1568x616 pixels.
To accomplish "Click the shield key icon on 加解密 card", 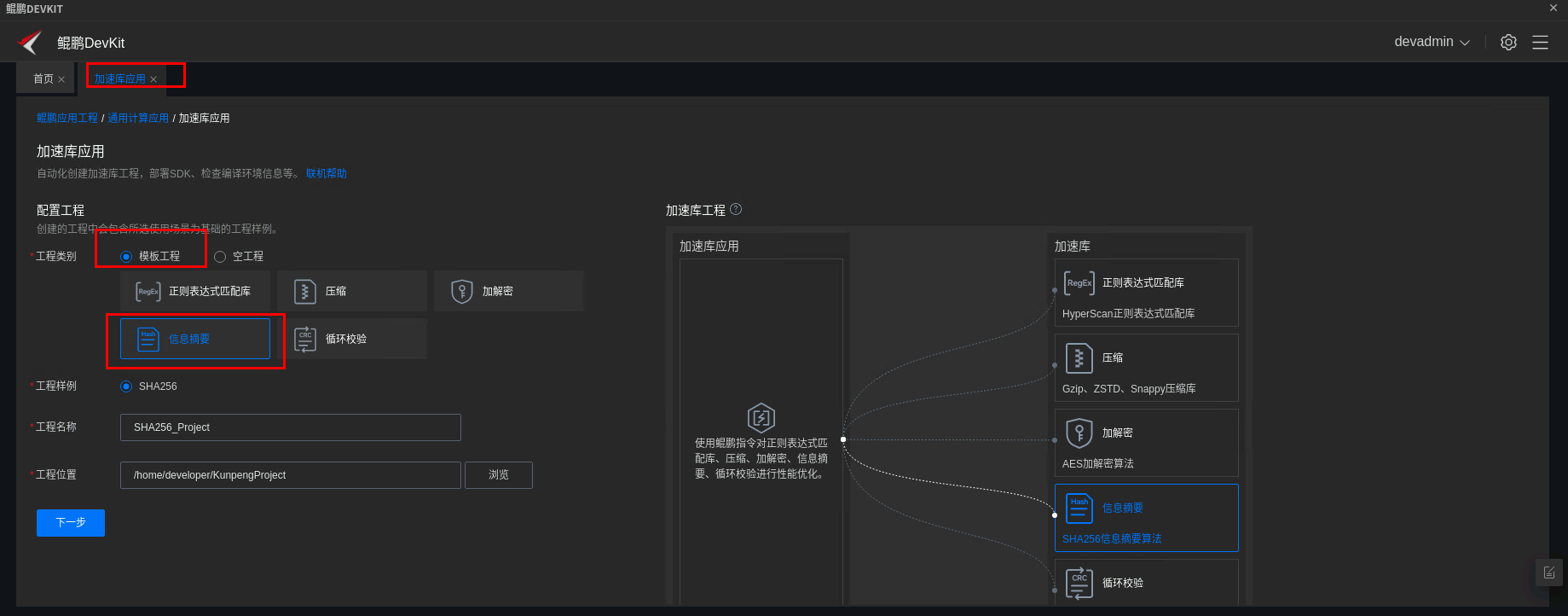I will coord(462,291).
